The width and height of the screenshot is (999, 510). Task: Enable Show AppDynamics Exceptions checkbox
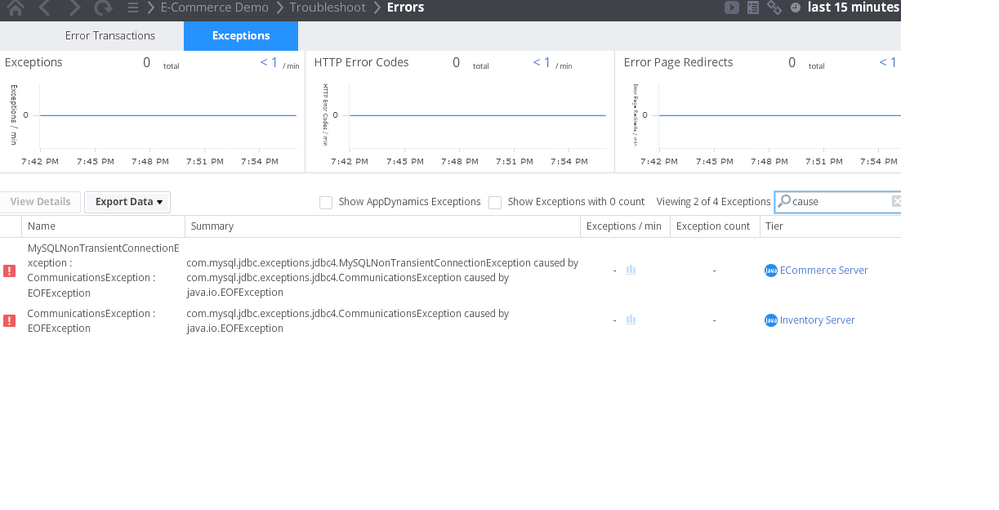click(326, 202)
